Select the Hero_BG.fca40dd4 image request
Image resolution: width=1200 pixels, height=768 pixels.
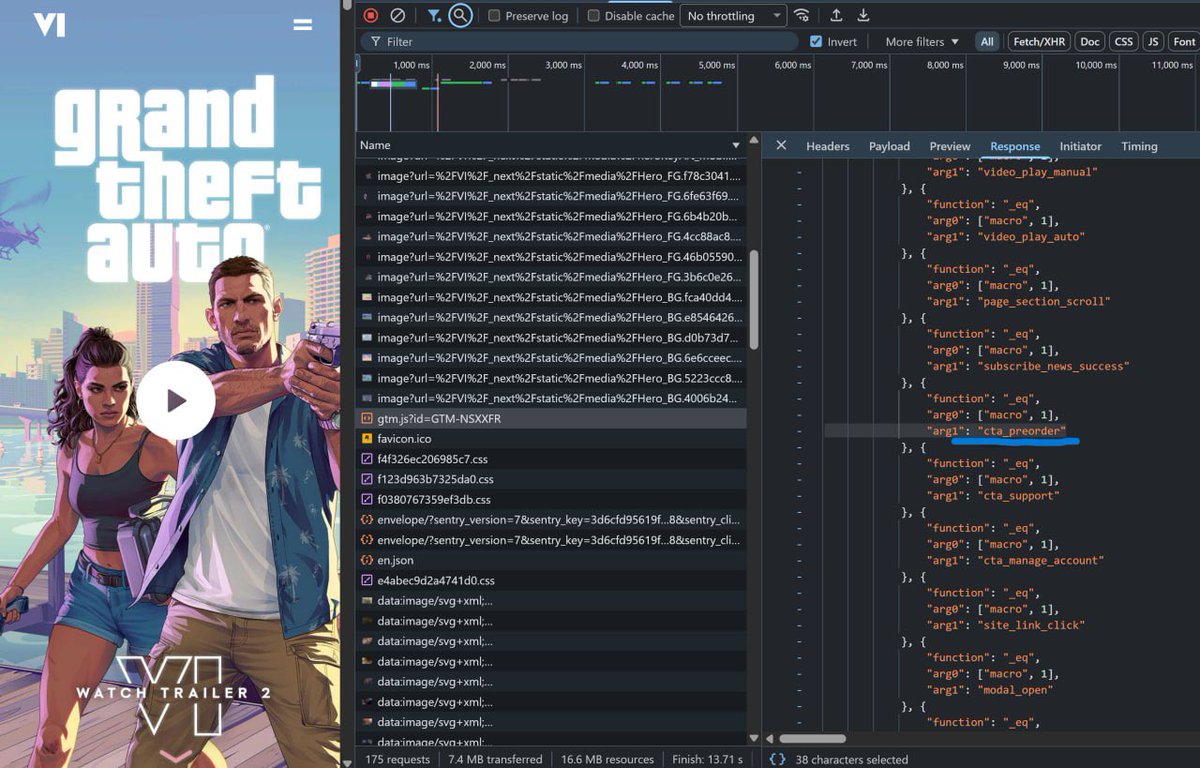(x=551, y=297)
